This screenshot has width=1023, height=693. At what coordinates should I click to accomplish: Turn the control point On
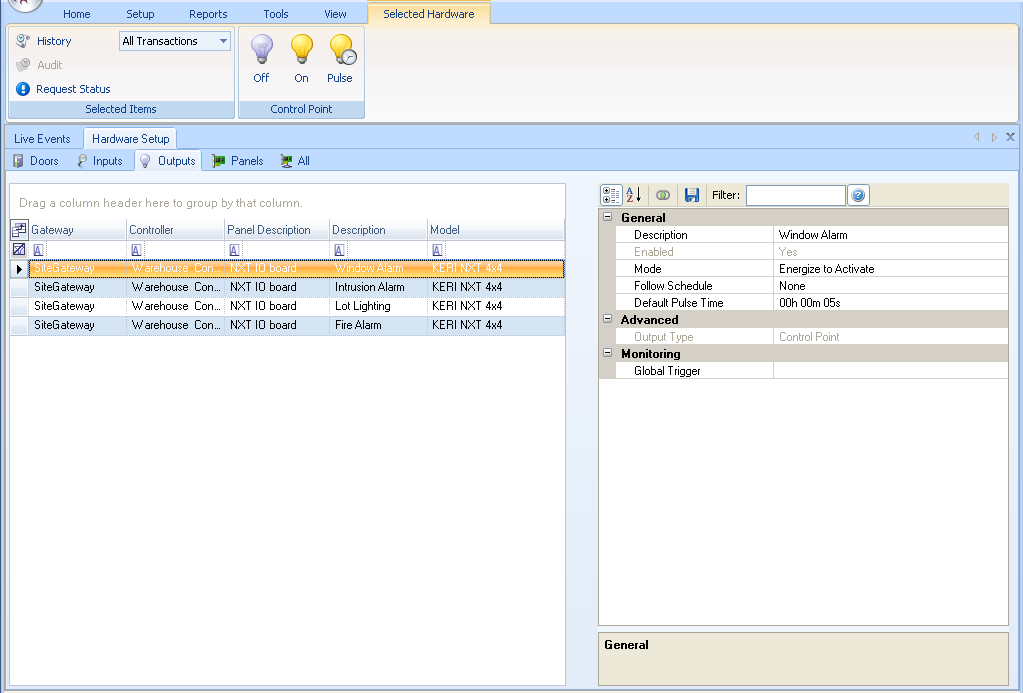301,58
